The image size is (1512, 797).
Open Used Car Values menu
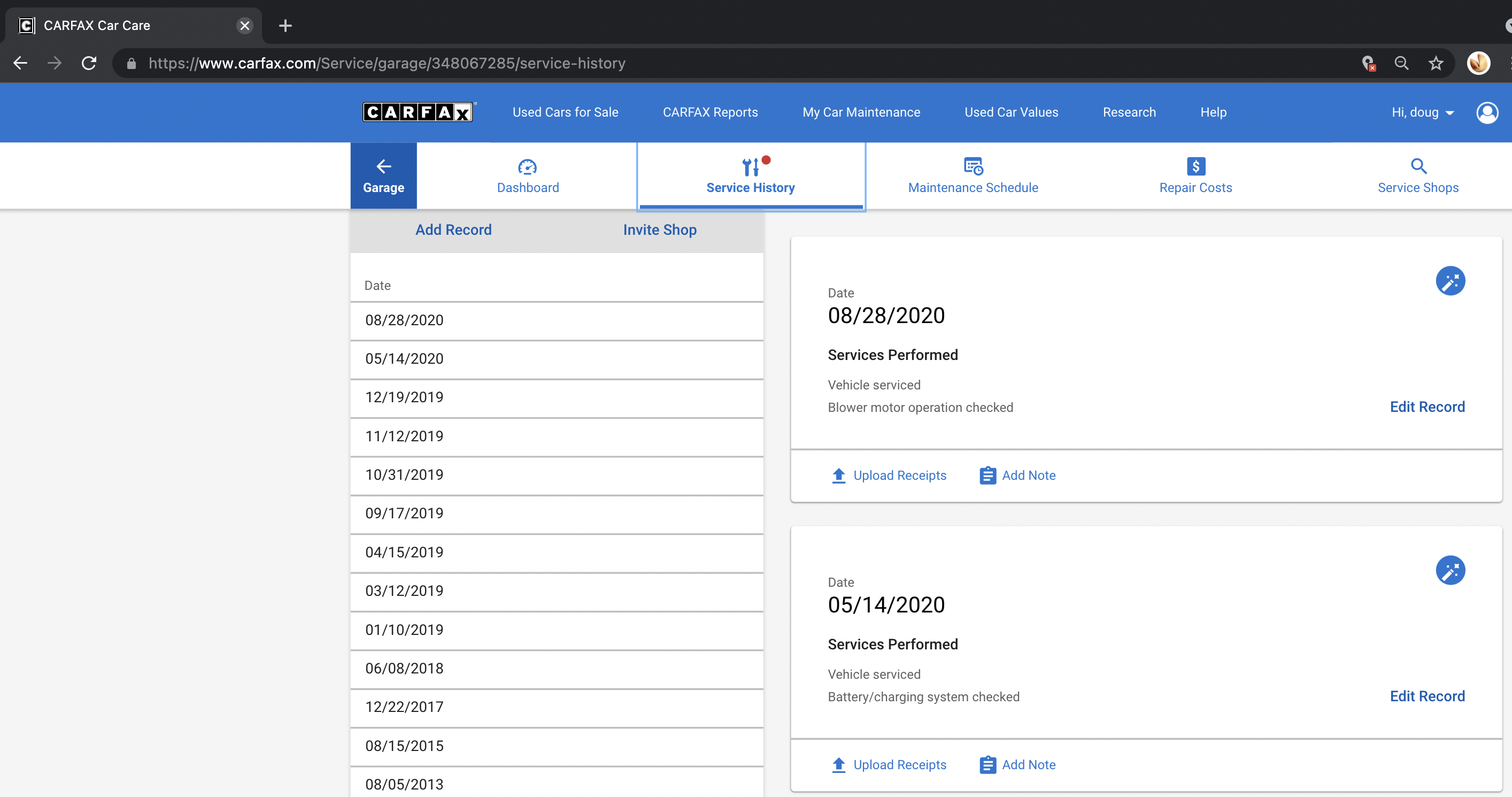click(1010, 112)
